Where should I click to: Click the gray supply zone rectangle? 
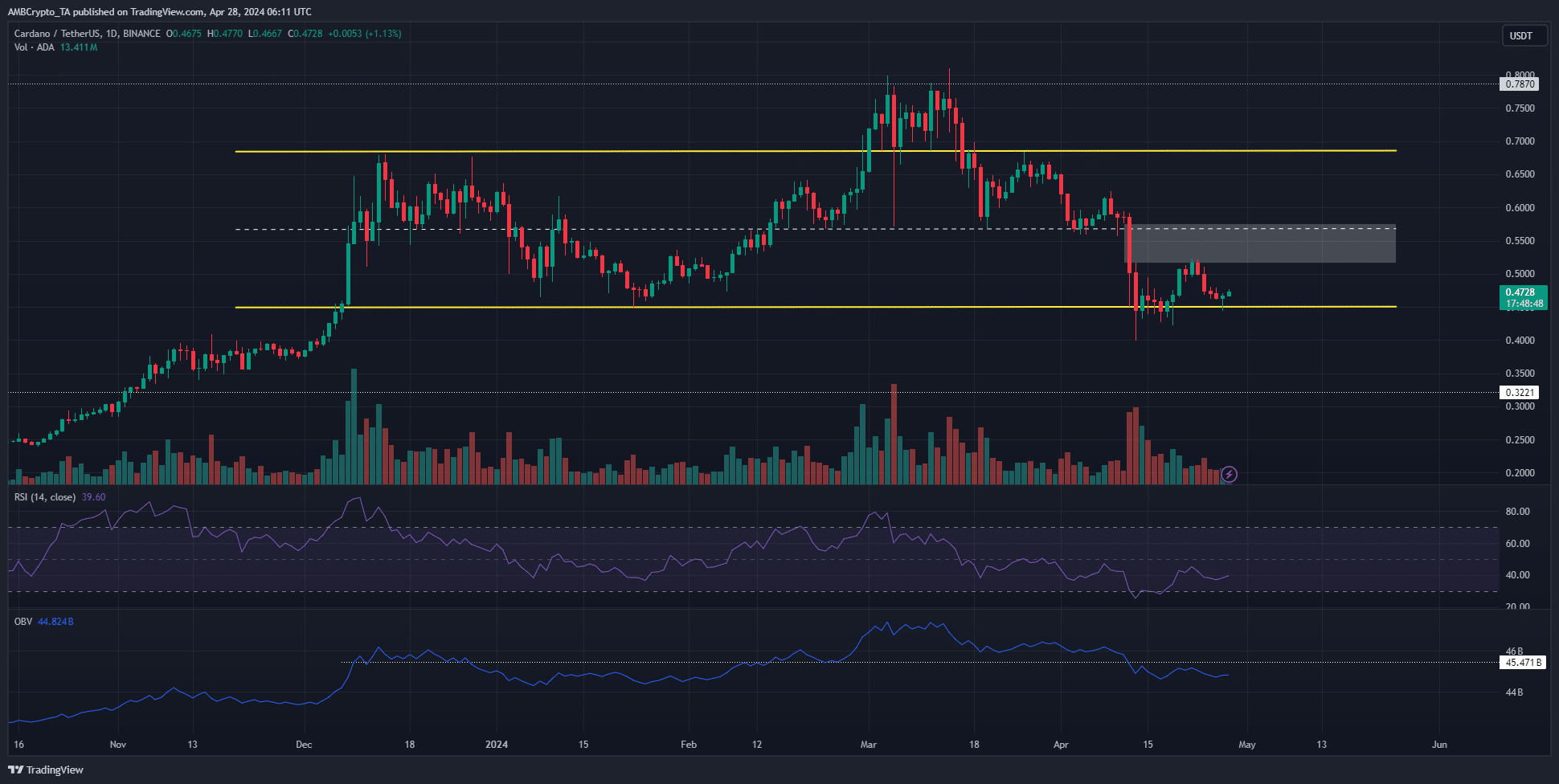point(1259,243)
